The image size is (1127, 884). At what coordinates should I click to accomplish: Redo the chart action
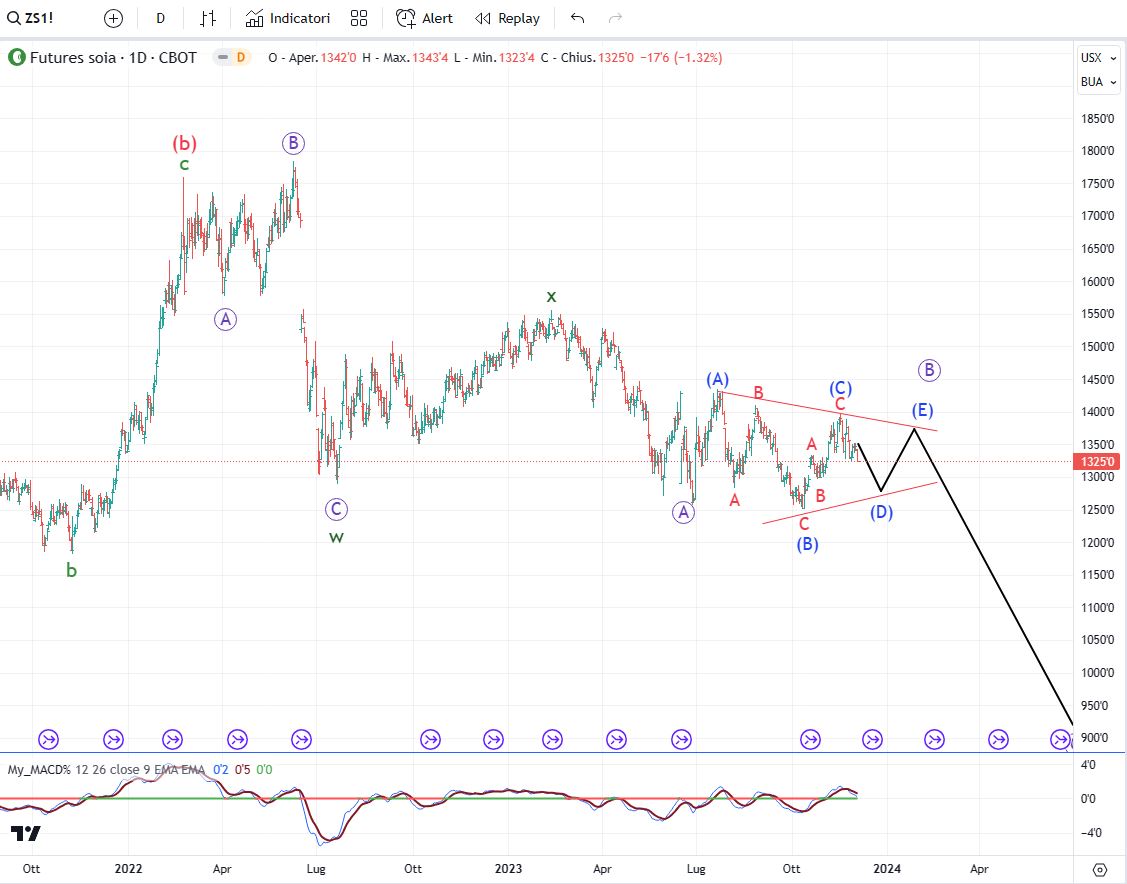click(x=615, y=19)
